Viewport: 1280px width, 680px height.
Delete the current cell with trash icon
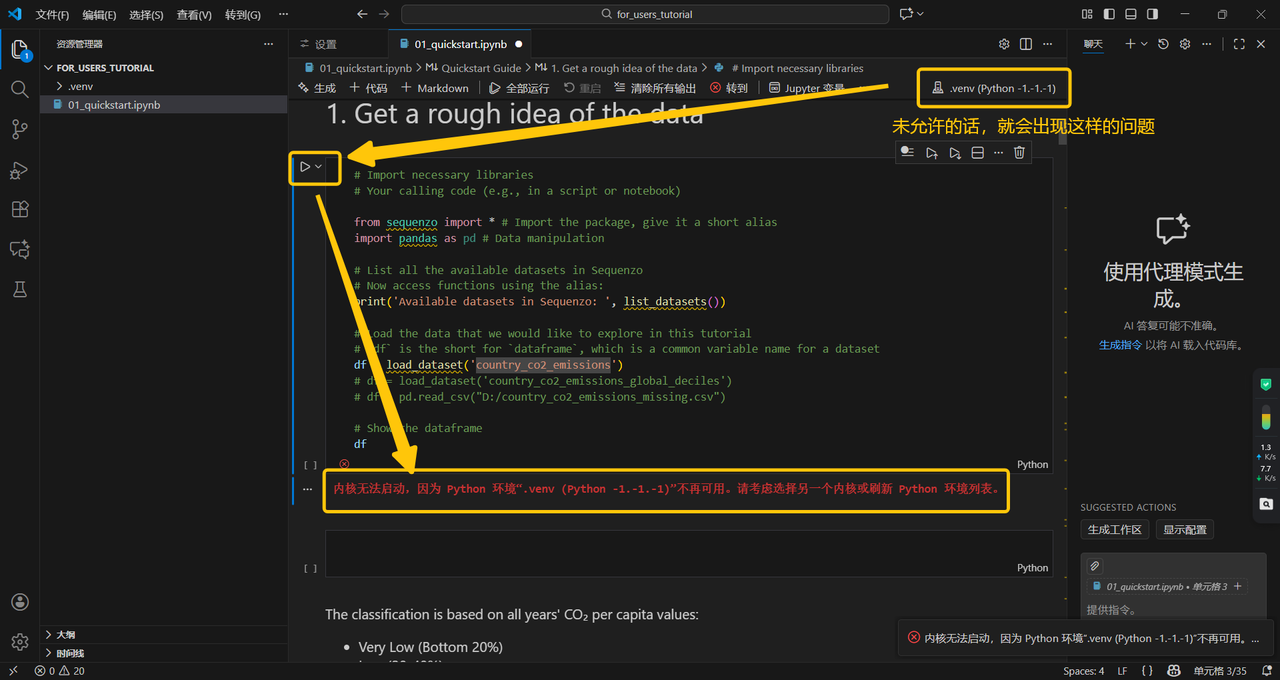pyautogui.click(x=1019, y=152)
